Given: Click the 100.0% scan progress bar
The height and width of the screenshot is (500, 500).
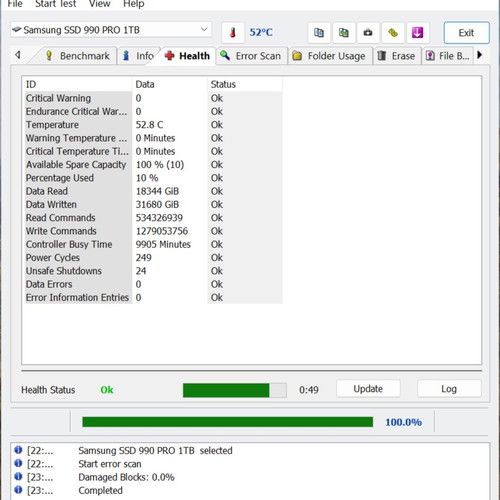Looking at the screenshot, I should (228, 422).
